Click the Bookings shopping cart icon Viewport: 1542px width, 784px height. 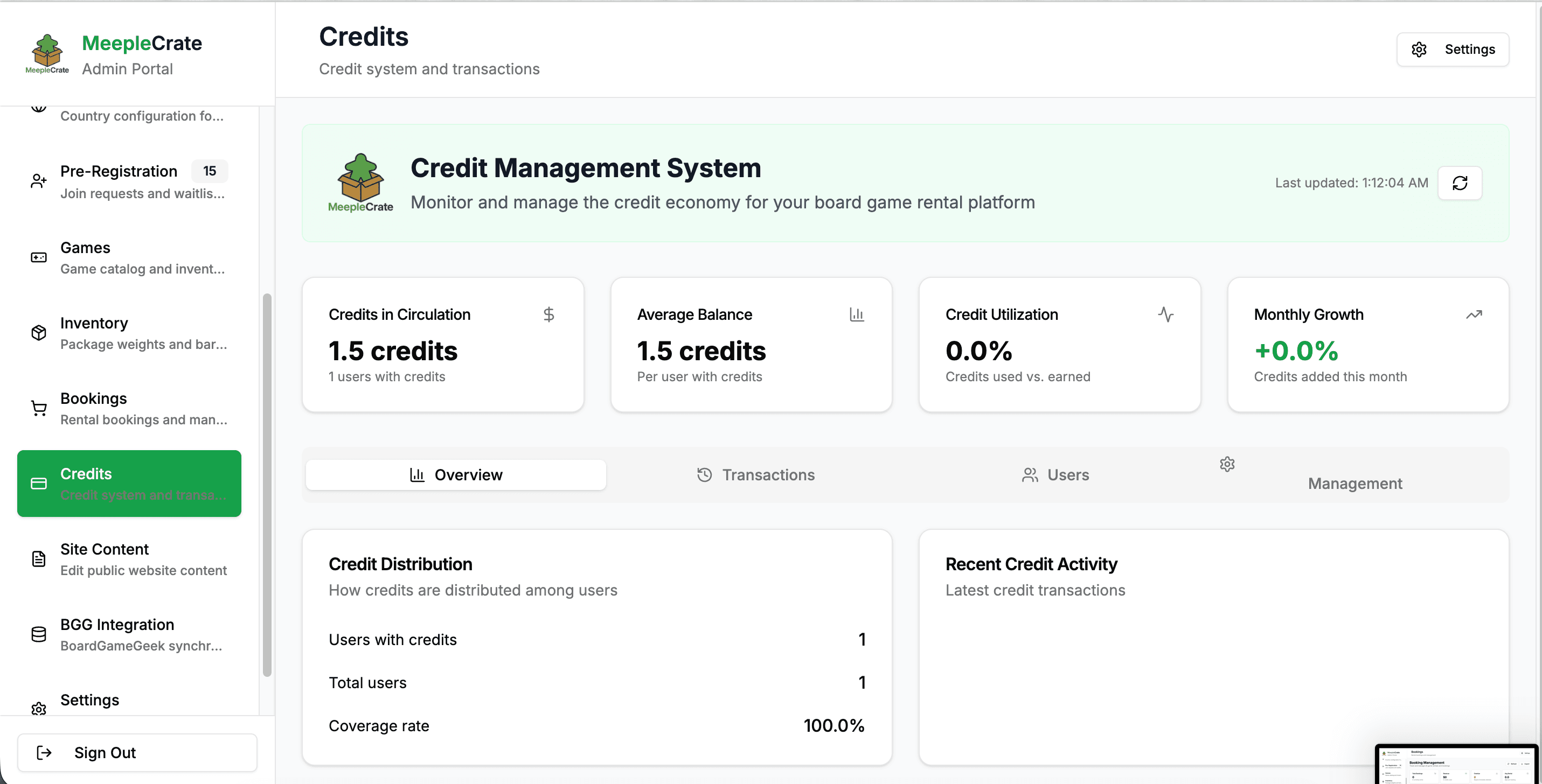pyautogui.click(x=39, y=408)
